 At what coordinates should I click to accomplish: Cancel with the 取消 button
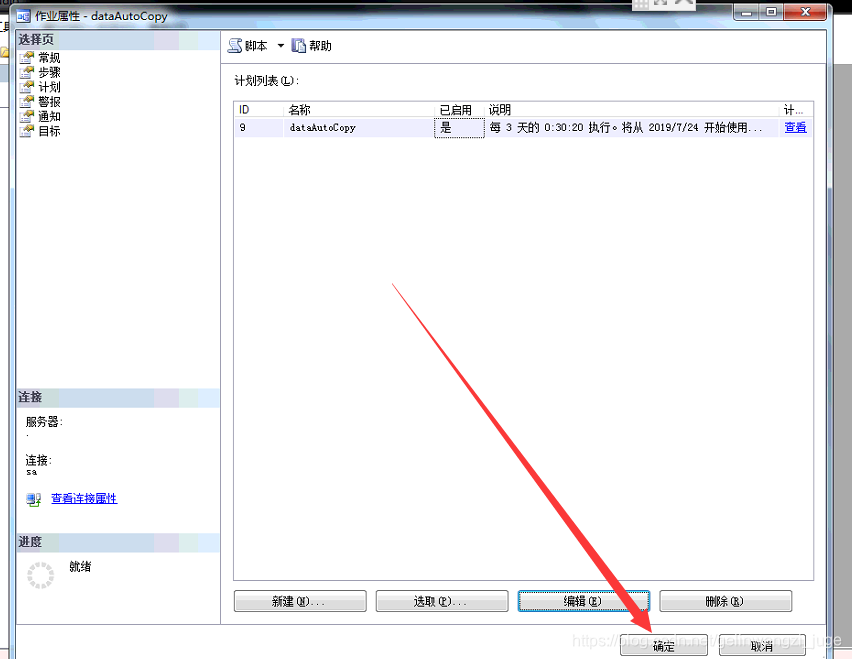(762, 645)
